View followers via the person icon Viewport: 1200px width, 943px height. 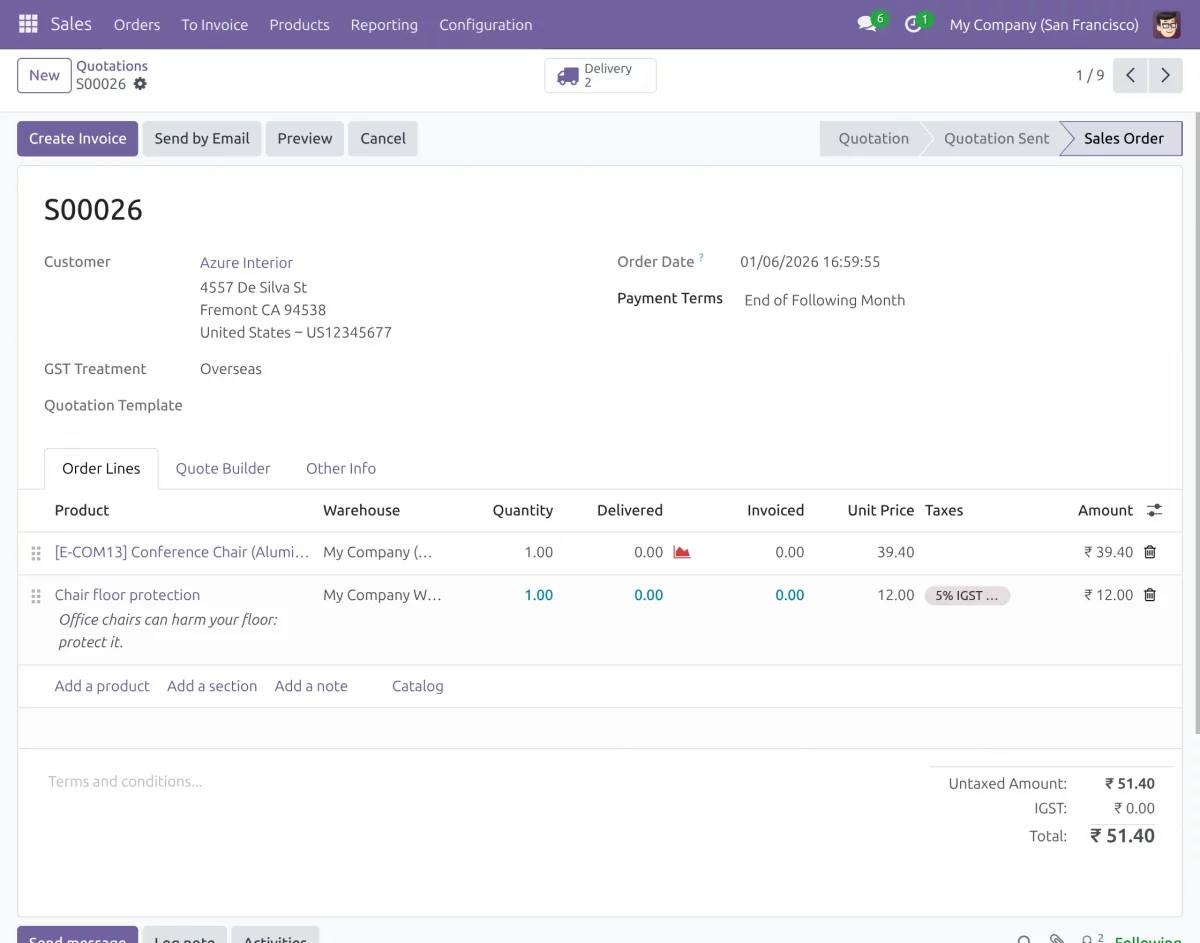[1086, 938]
